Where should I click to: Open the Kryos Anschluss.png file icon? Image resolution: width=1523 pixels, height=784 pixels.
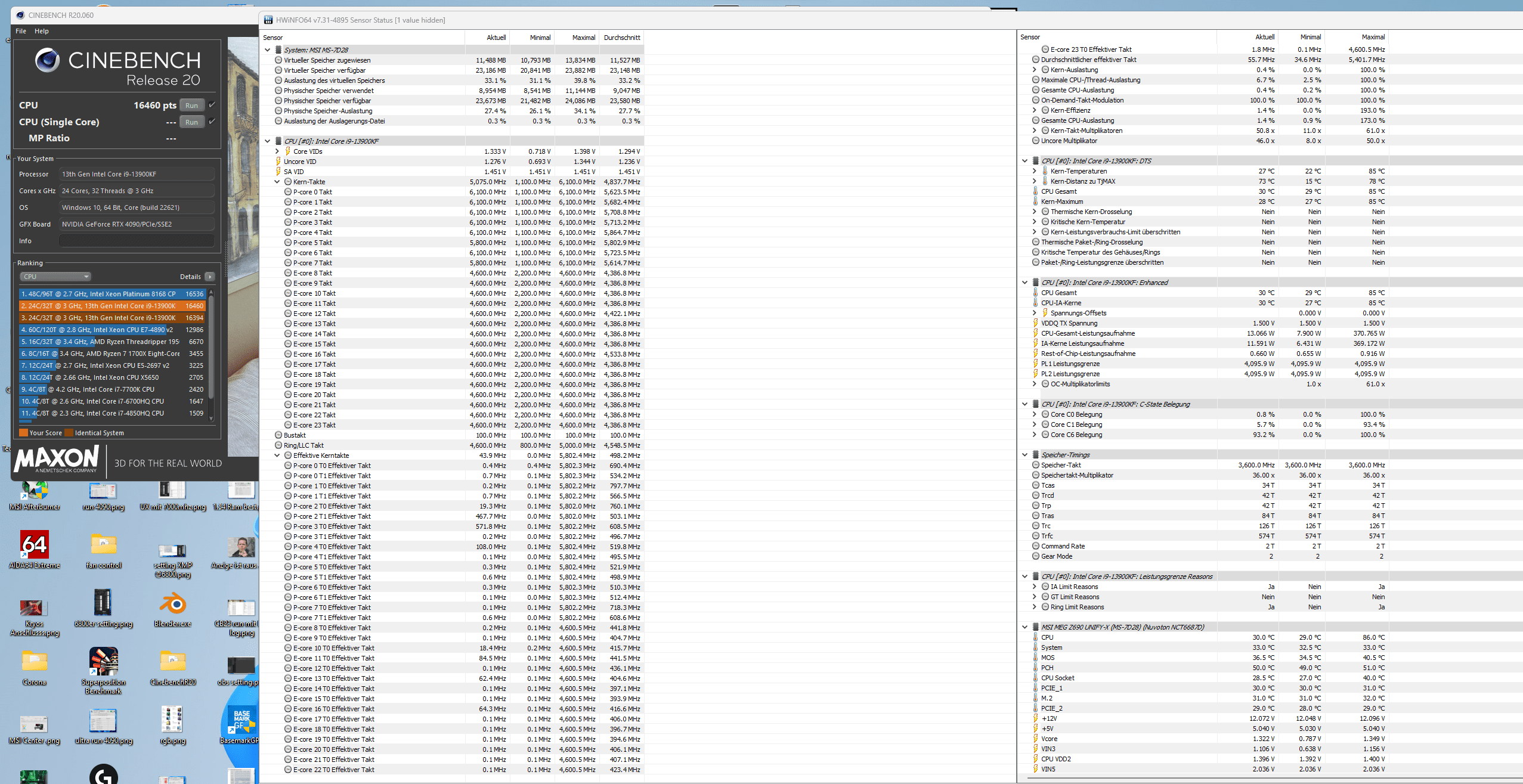(35, 608)
